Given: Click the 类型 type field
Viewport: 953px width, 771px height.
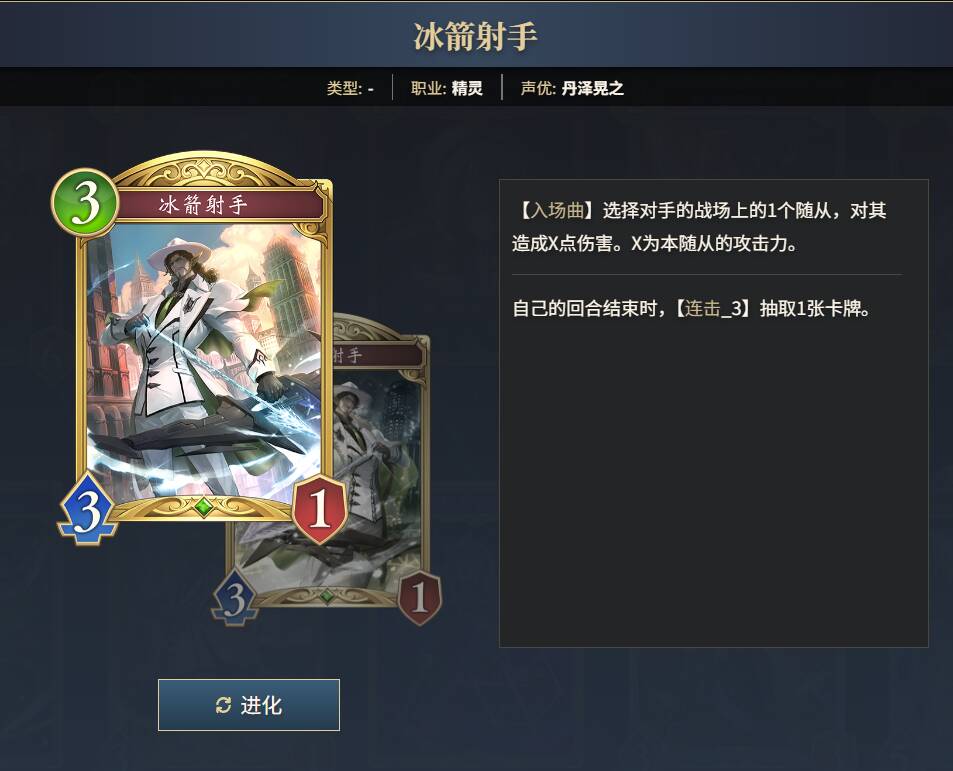Looking at the screenshot, I should tap(350, 88).
